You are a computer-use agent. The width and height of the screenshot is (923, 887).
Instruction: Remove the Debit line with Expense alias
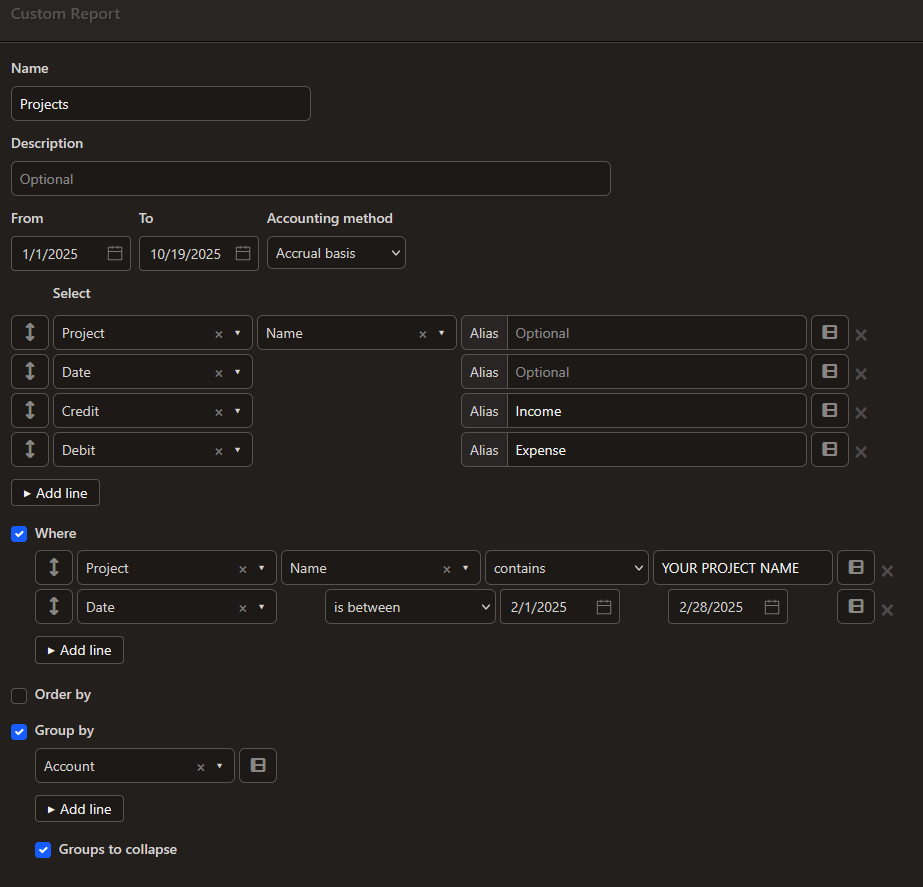[x=861, y=452]
